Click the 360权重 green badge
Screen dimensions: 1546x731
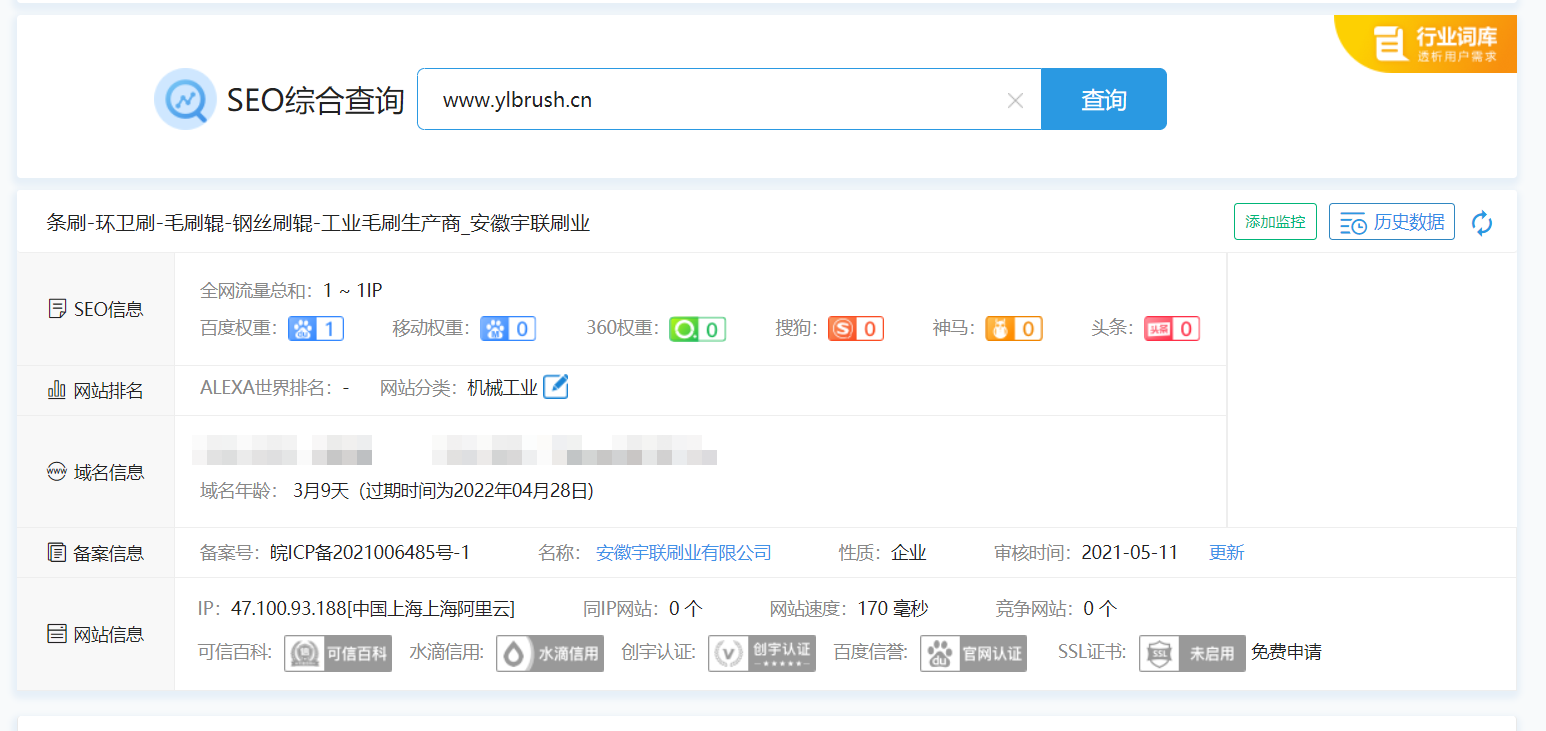click(x=697, y=328)
